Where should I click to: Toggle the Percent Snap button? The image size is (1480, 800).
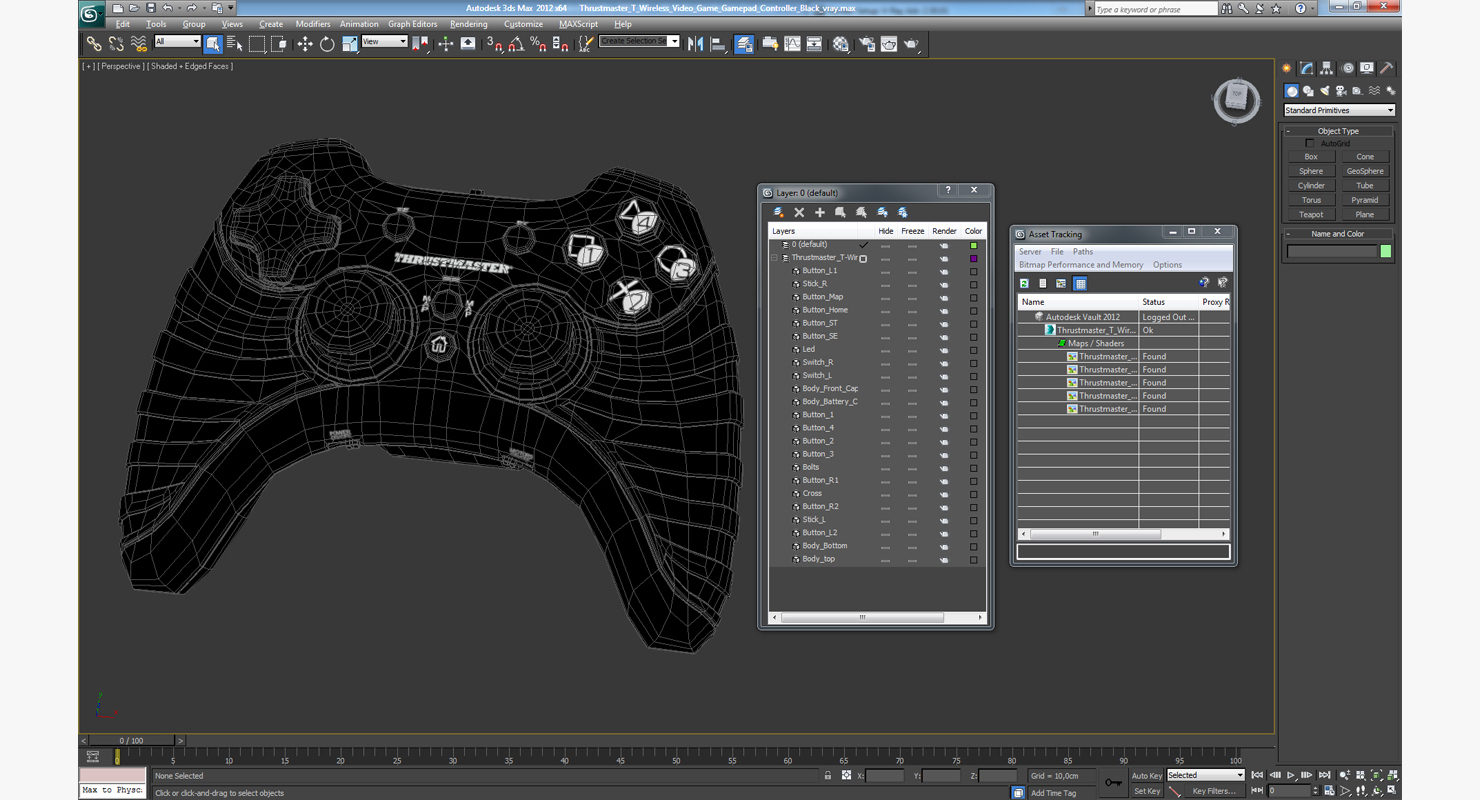[538, 44]
